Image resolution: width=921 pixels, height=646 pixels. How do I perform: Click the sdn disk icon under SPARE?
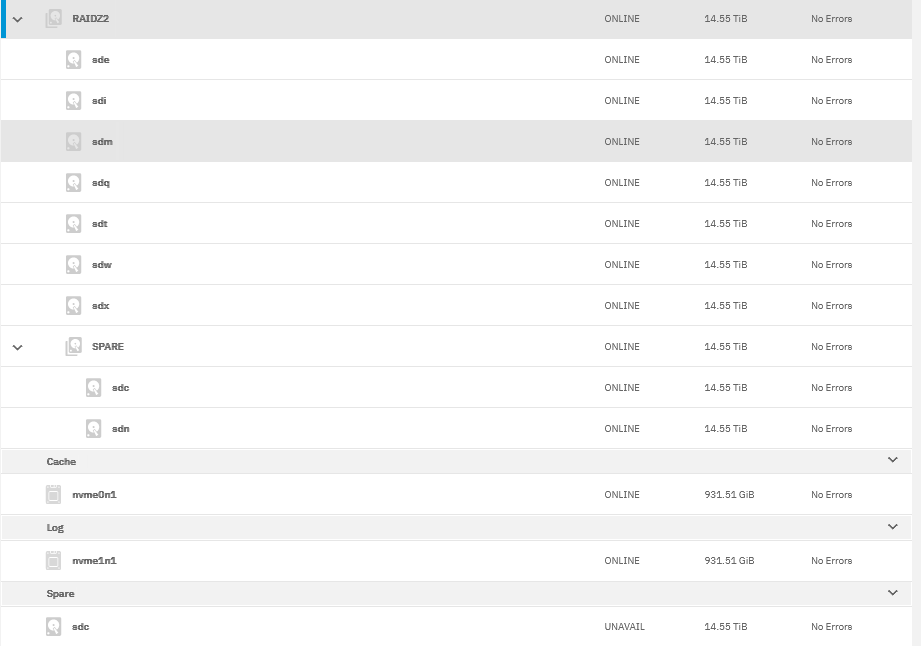pyautogui.click(x=93, y=429)
